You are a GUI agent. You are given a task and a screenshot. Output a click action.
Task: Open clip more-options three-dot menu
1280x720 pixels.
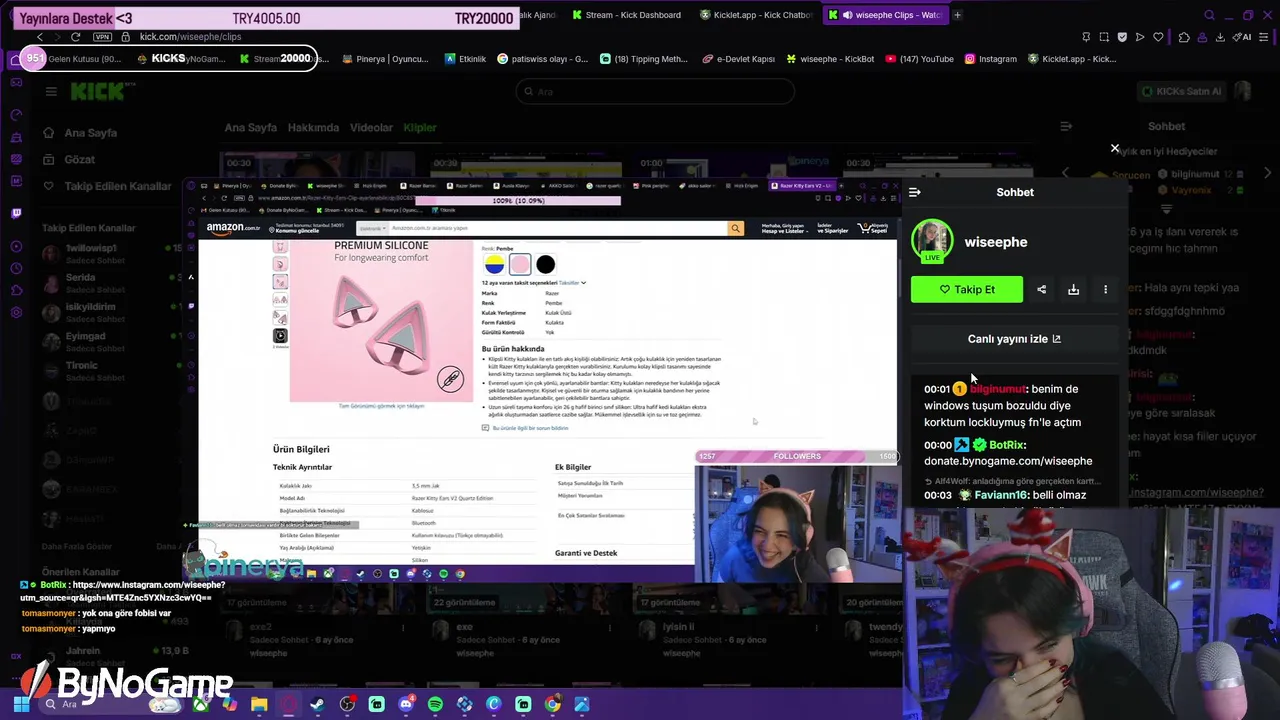tap(1105, 290)
